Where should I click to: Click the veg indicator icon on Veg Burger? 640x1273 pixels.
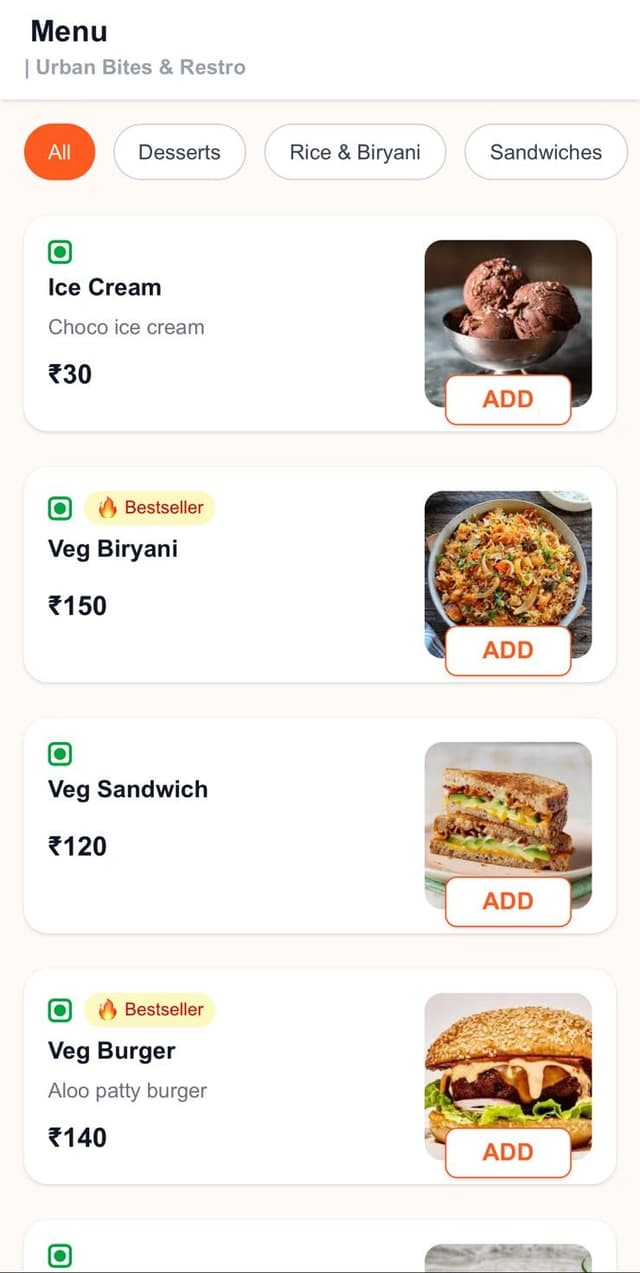pos(60,1010)
